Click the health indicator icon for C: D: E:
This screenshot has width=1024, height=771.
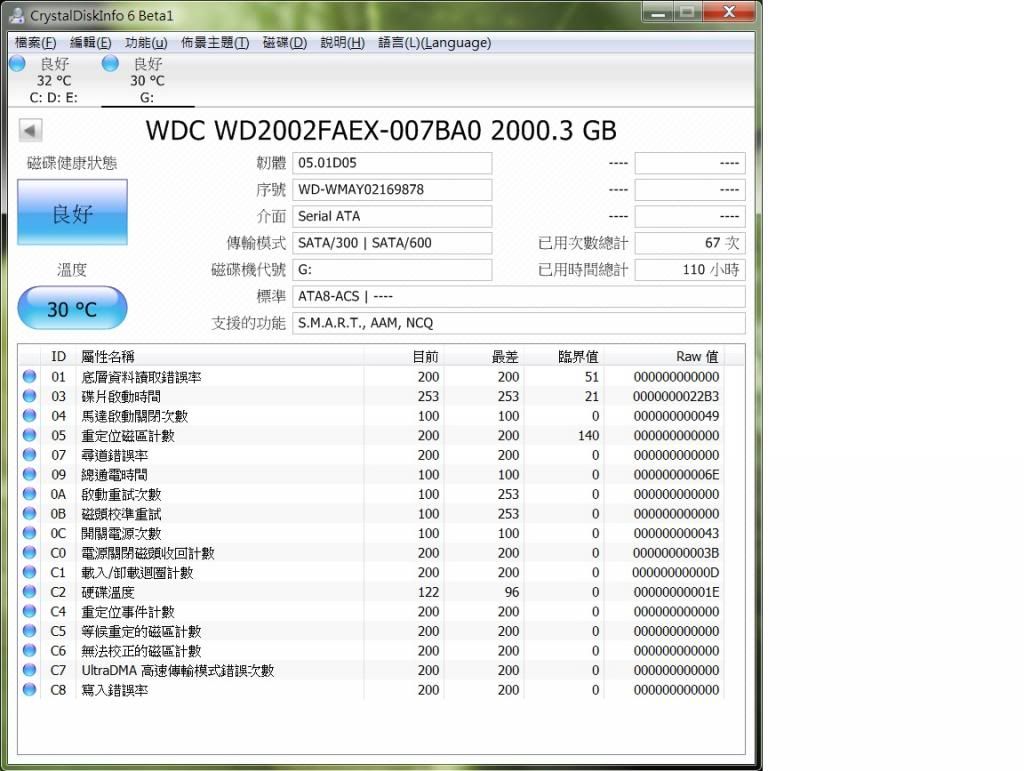click(x=18, y=64)
